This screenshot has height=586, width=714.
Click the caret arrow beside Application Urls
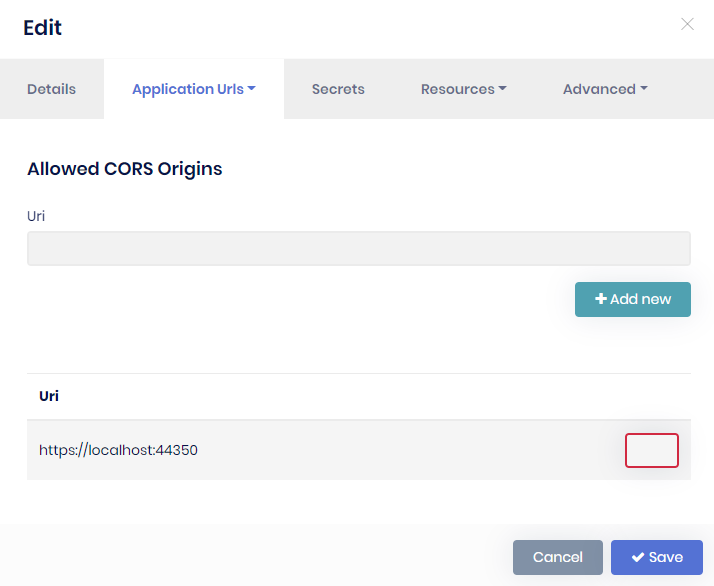(x=252, y=89)
